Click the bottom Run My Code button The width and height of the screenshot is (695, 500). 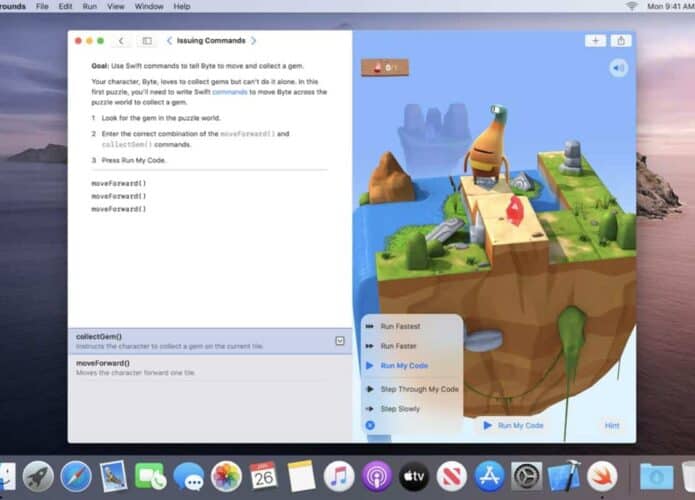pos(513,426)
